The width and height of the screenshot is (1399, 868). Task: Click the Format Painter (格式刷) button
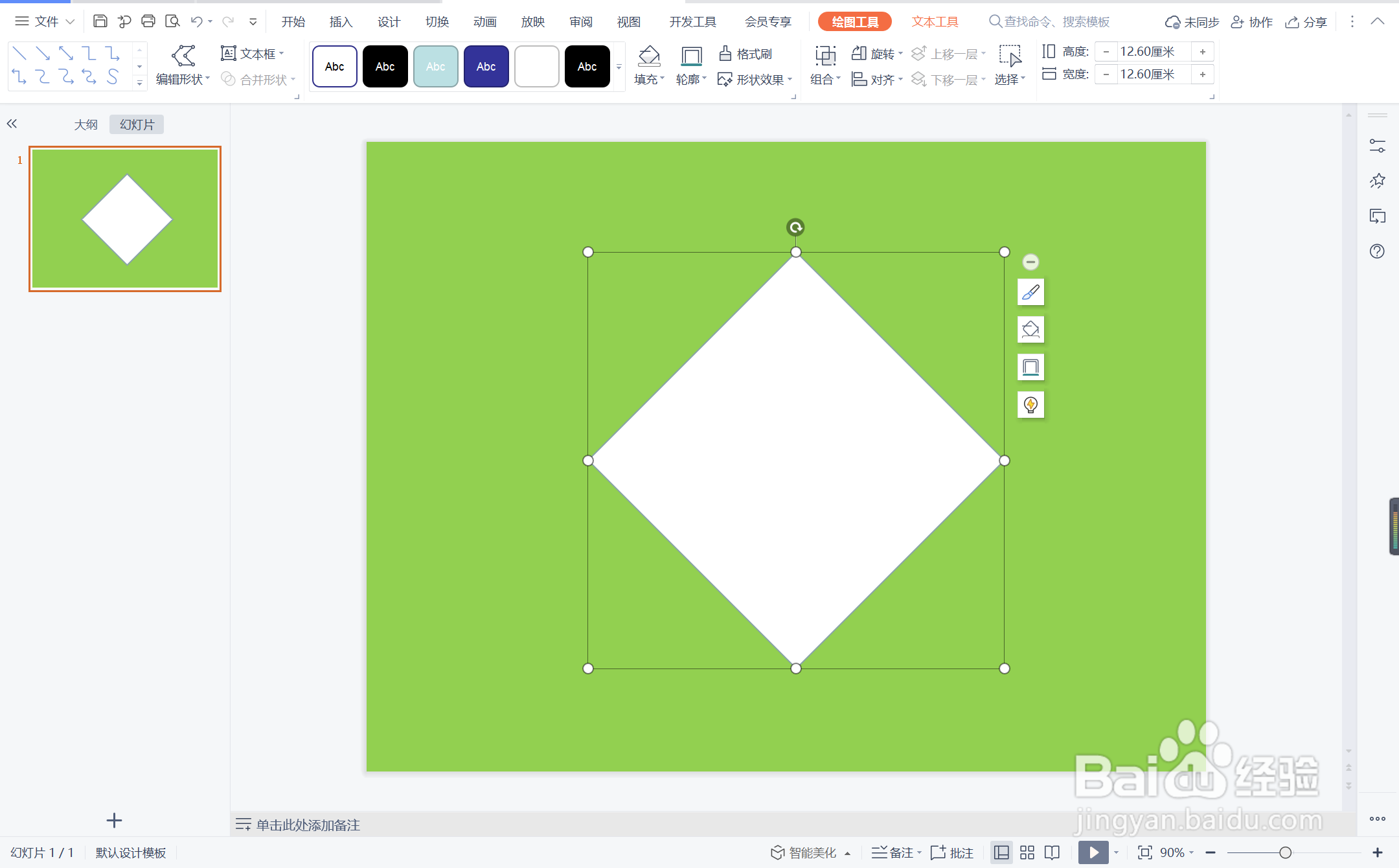pyautogui.click(x=745, y=54)
